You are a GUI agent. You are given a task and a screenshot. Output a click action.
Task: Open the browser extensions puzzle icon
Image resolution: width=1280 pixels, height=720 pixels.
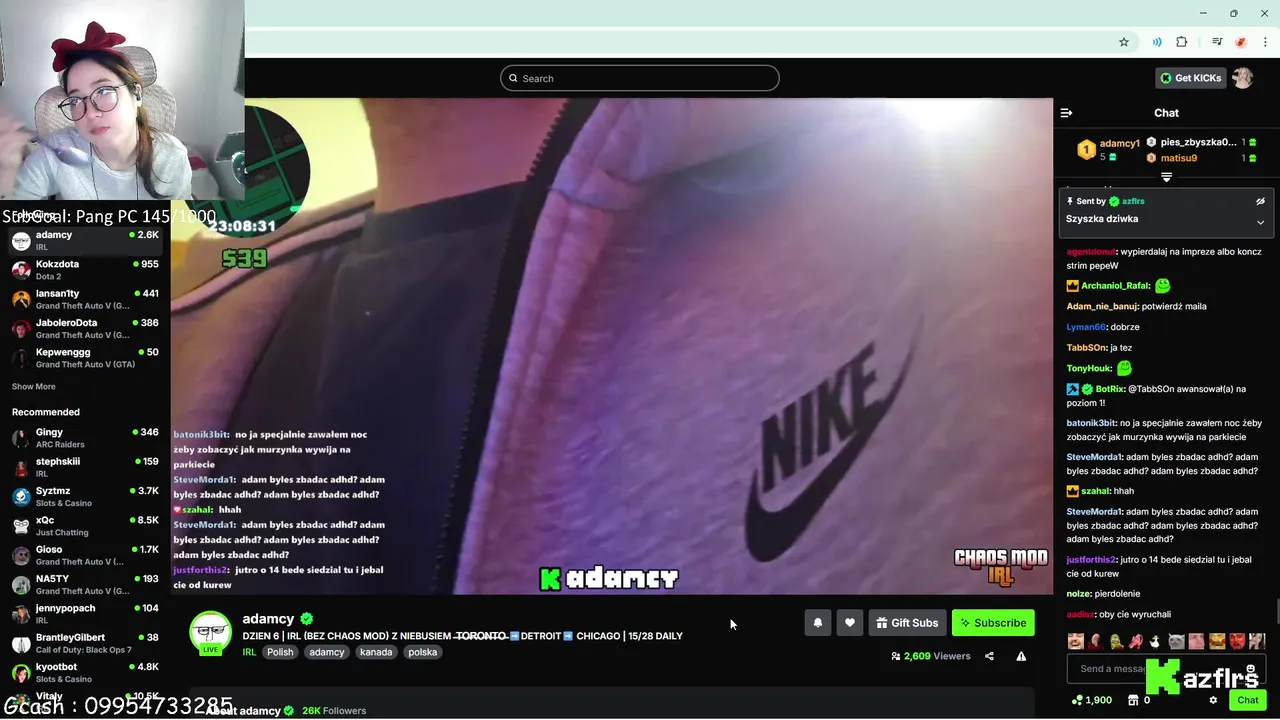pyautogui.click(x=1182, y=42)
